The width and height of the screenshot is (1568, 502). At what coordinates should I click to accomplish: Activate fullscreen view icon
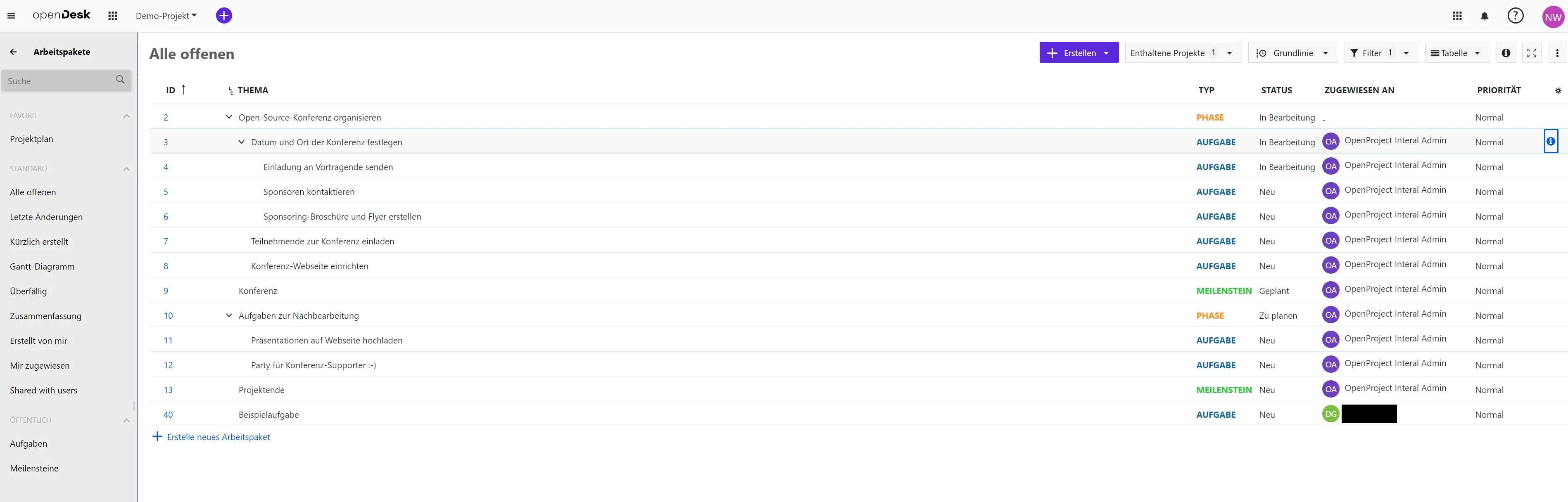pyautogui.click(x=1532, y=53)
